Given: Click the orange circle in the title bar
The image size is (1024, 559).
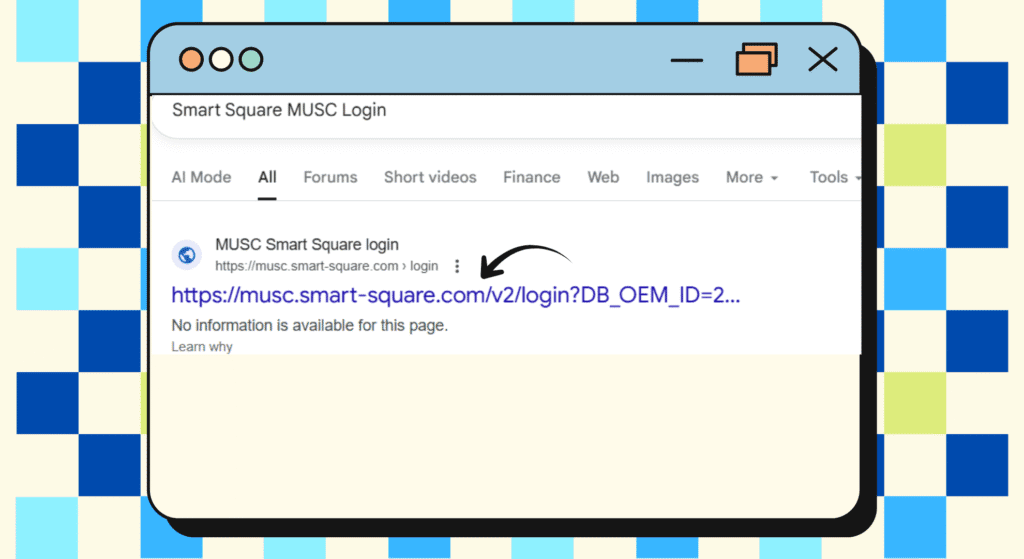Looking at the screenshot, I should click(191, 60).
